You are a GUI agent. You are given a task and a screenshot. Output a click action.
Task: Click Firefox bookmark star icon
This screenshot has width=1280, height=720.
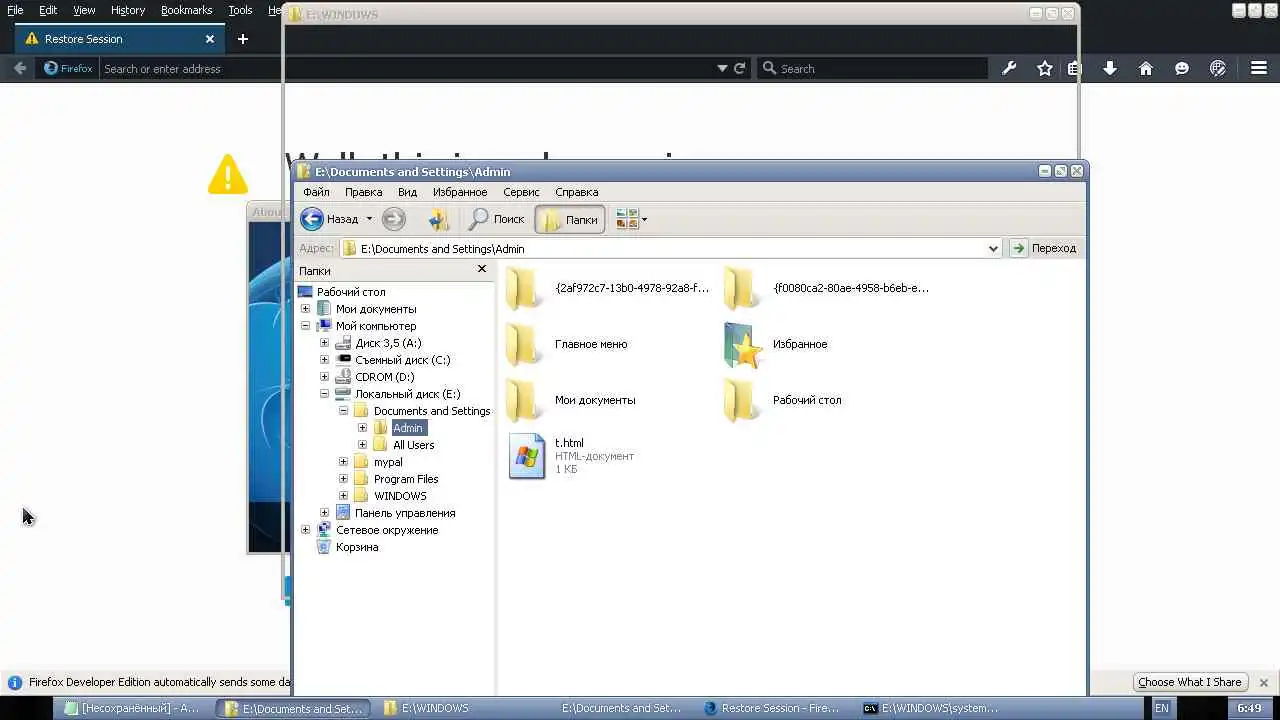click(1045, 68)
